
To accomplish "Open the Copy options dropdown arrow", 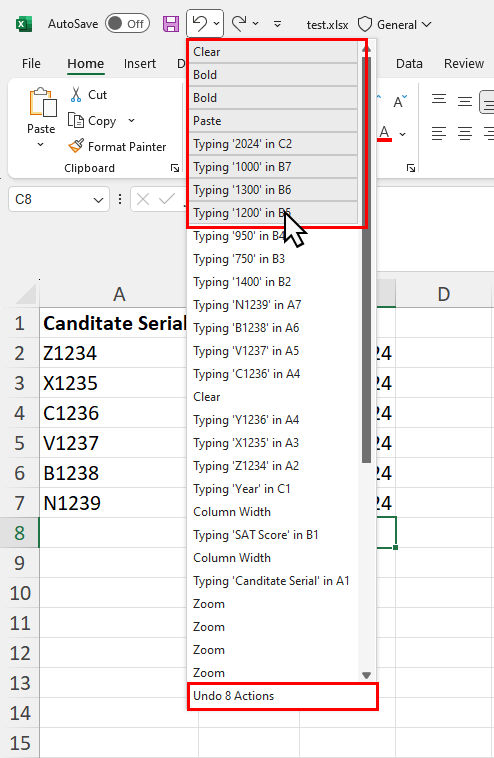I will [x=131, y=120].
